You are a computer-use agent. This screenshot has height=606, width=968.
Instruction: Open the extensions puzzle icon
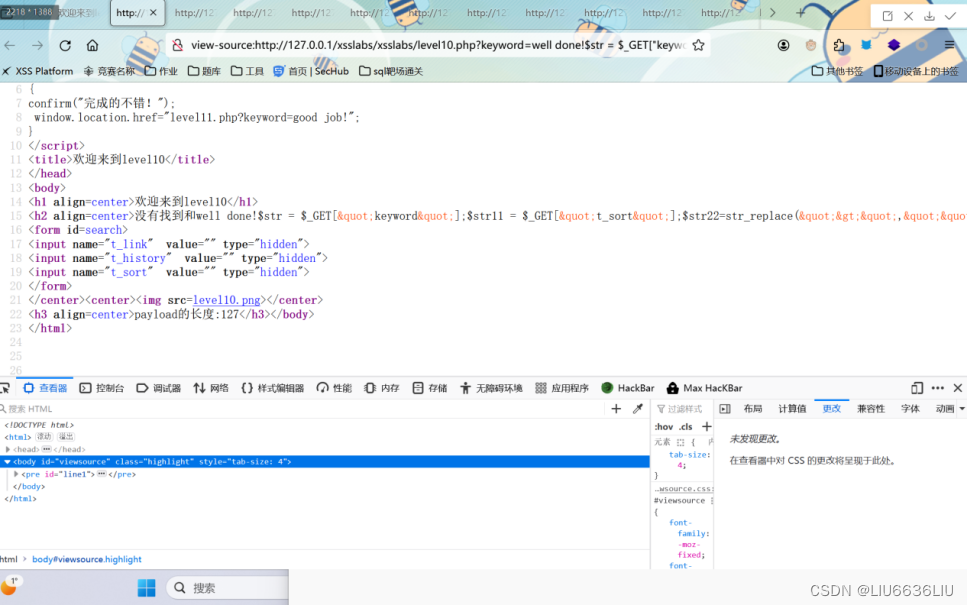838,45
